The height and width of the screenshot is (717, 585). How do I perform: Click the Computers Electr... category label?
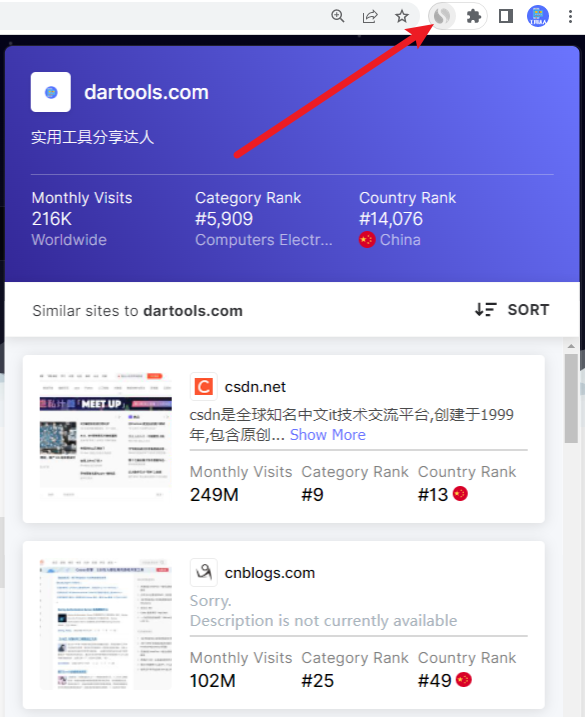click(264, 240)
